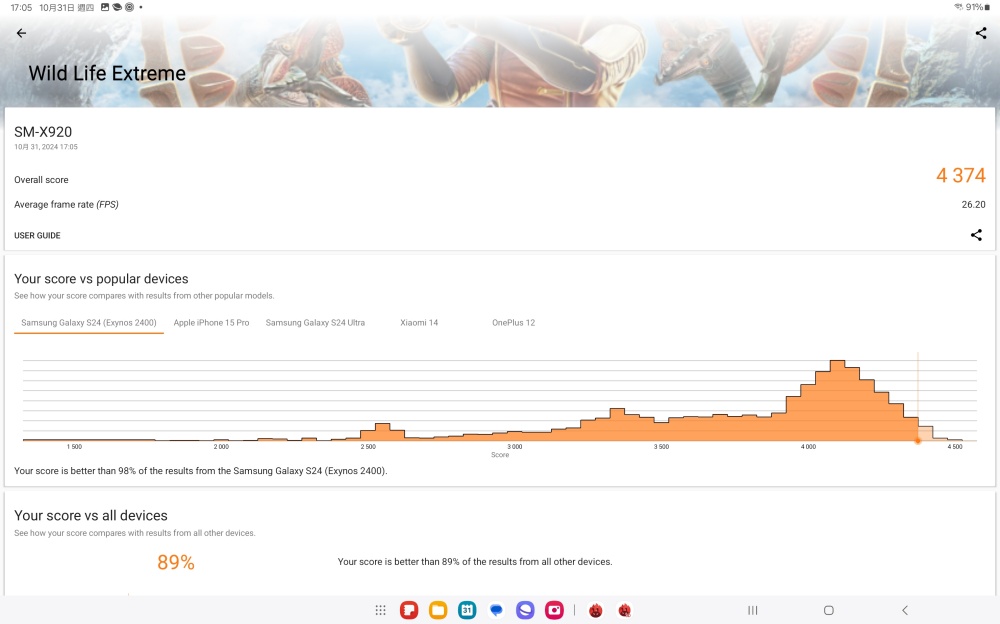This screenshot has width=1000, height=624.
Task: Launch the pink Camera app
Action: (554, 611)
